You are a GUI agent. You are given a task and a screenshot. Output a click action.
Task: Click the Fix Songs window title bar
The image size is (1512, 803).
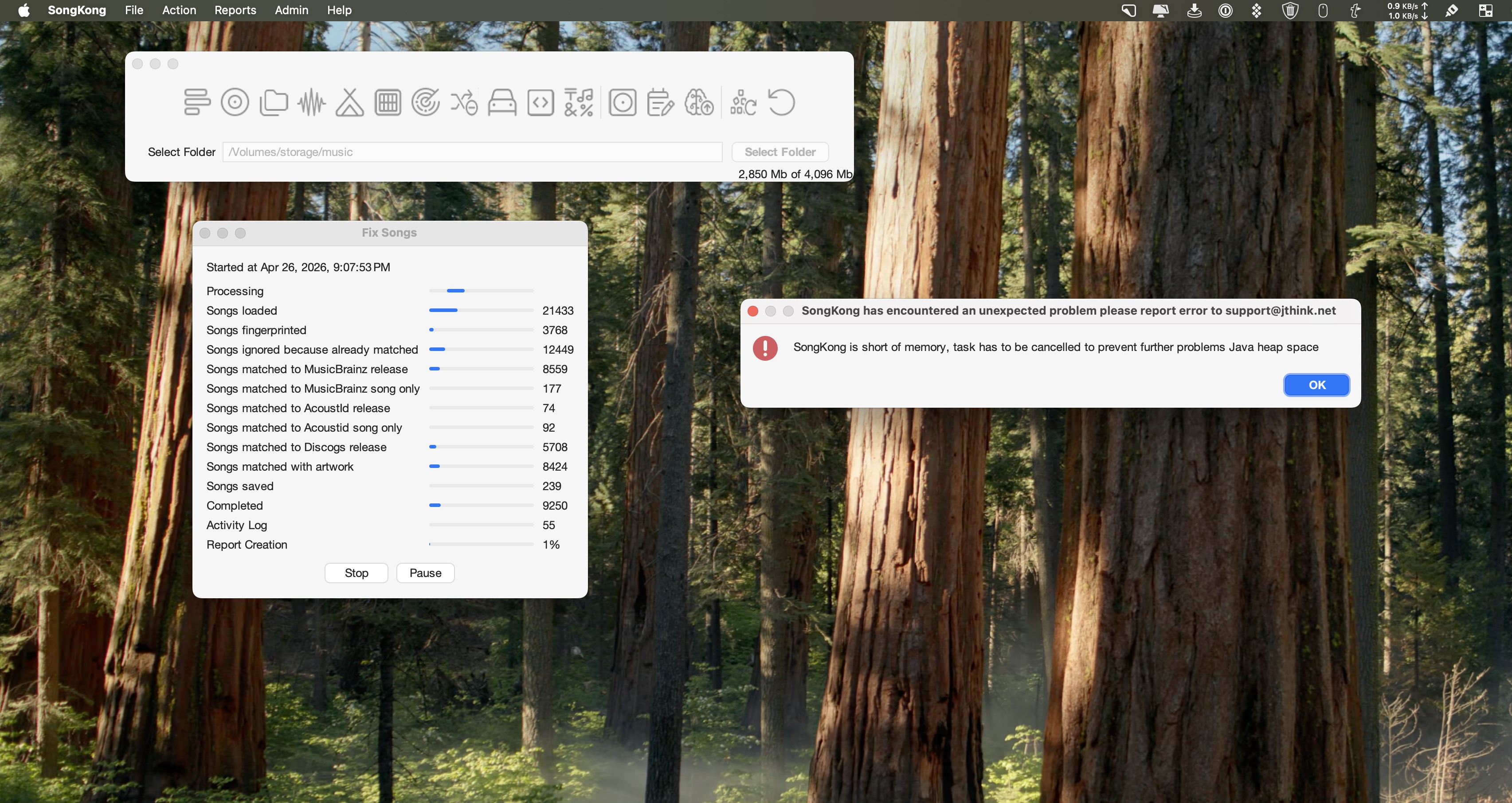[390, 233]
